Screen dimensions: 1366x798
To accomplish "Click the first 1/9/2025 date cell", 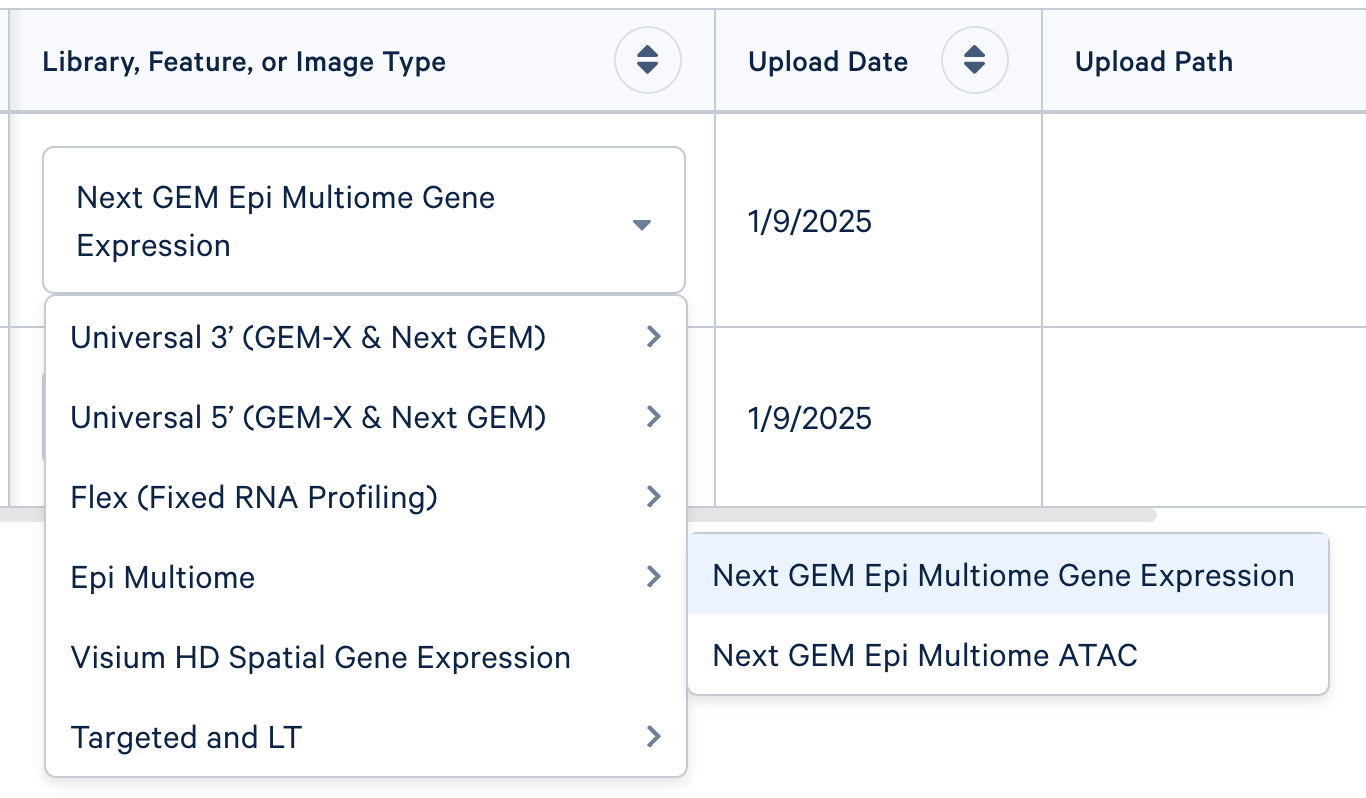I will click(x=808, y=221).
